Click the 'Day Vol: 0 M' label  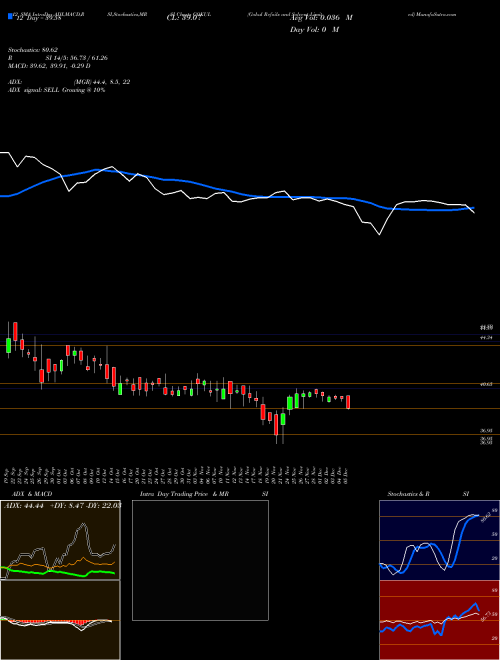click(x=314, y=30)
